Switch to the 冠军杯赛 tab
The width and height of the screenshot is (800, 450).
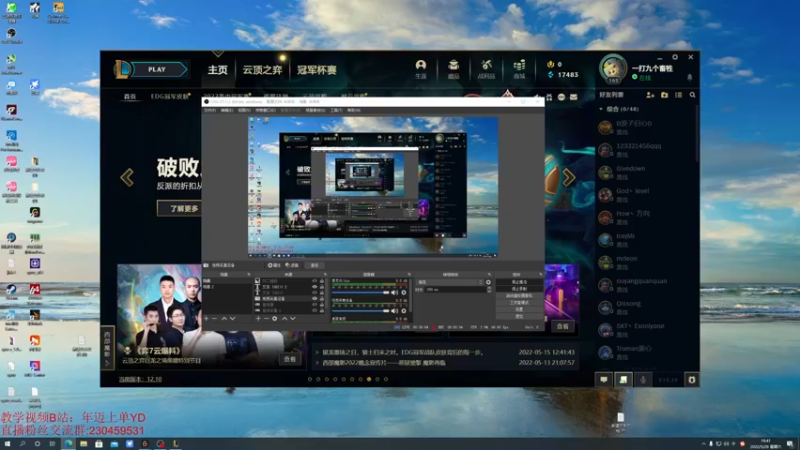tap(317, 69)
